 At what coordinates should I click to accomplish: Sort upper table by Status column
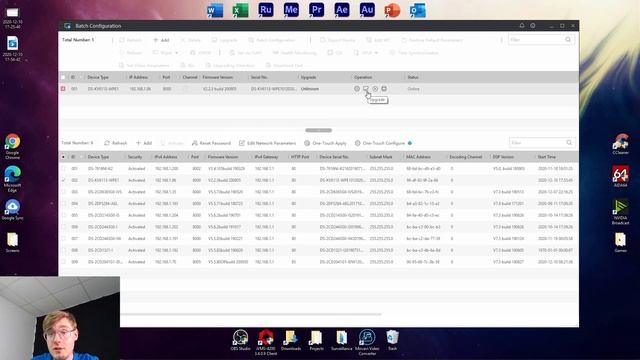(x=413, y=77)
